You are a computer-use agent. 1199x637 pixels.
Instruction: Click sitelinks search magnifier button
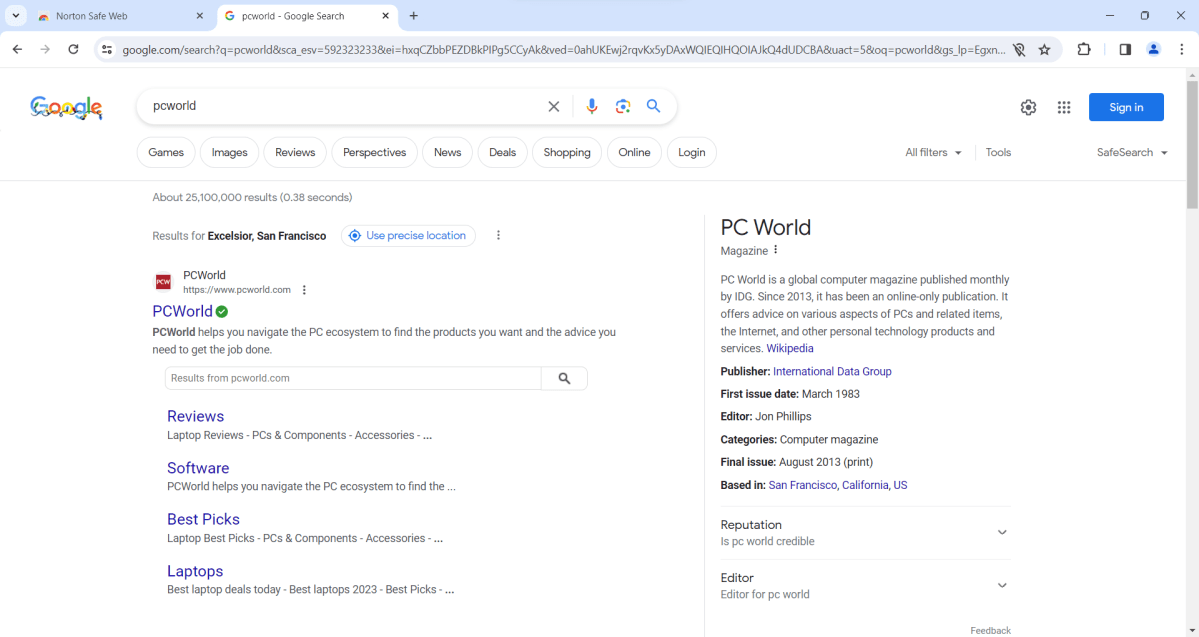pos(564,378)
